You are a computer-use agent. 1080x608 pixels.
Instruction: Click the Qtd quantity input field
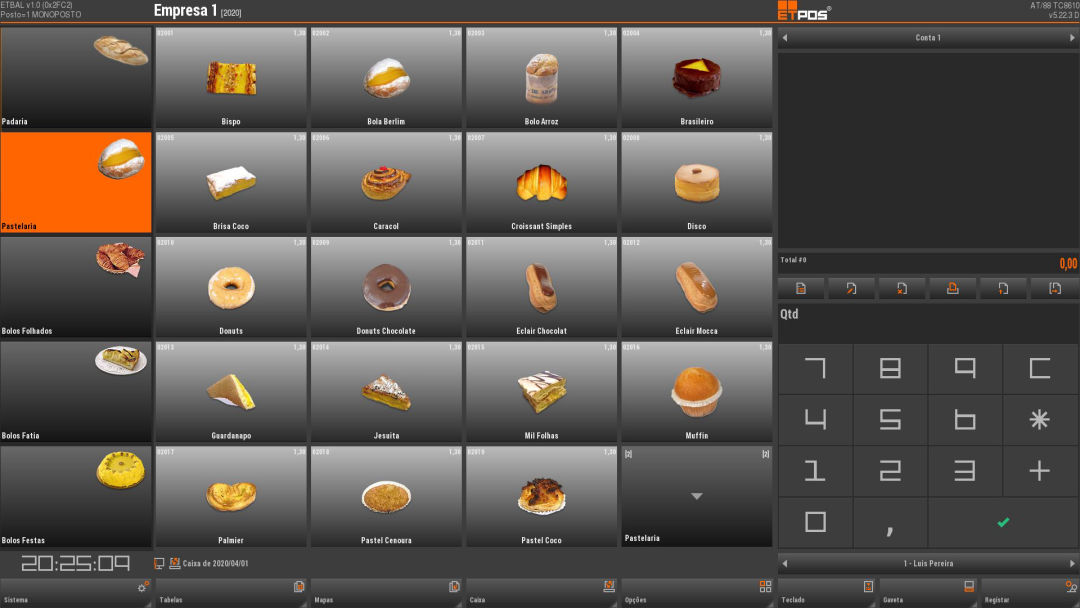(928, 322)
